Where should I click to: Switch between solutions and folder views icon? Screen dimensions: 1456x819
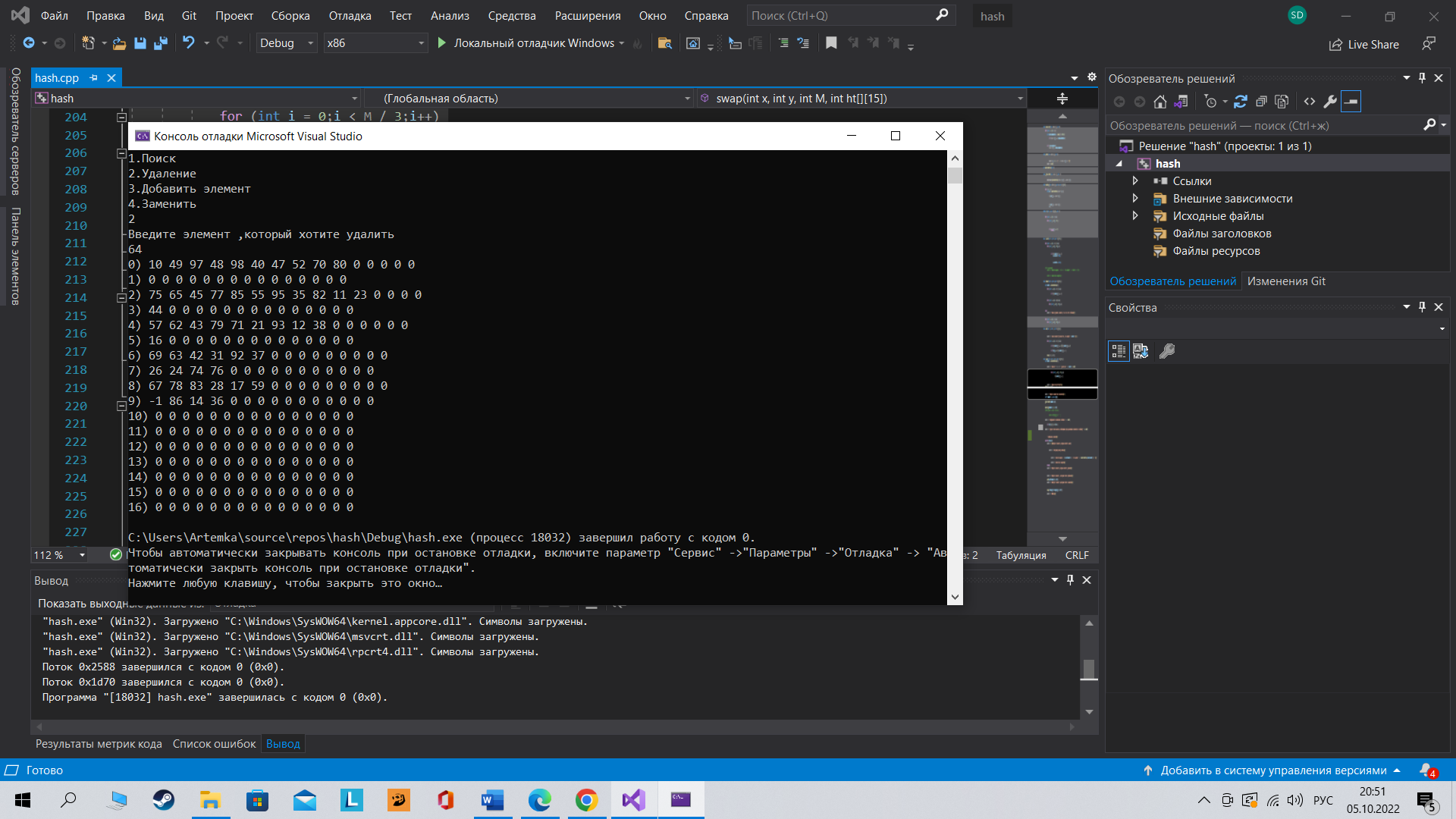click(x=1181, y=102)
